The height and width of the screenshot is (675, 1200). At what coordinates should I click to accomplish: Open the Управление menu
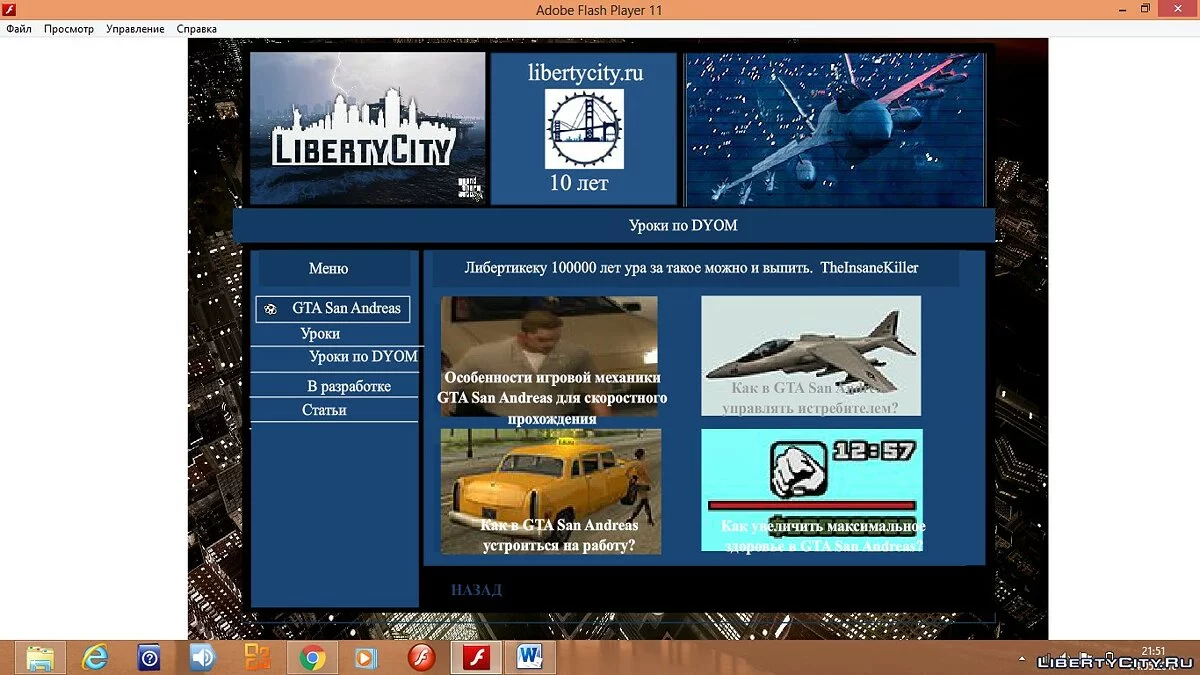[135, 29]
